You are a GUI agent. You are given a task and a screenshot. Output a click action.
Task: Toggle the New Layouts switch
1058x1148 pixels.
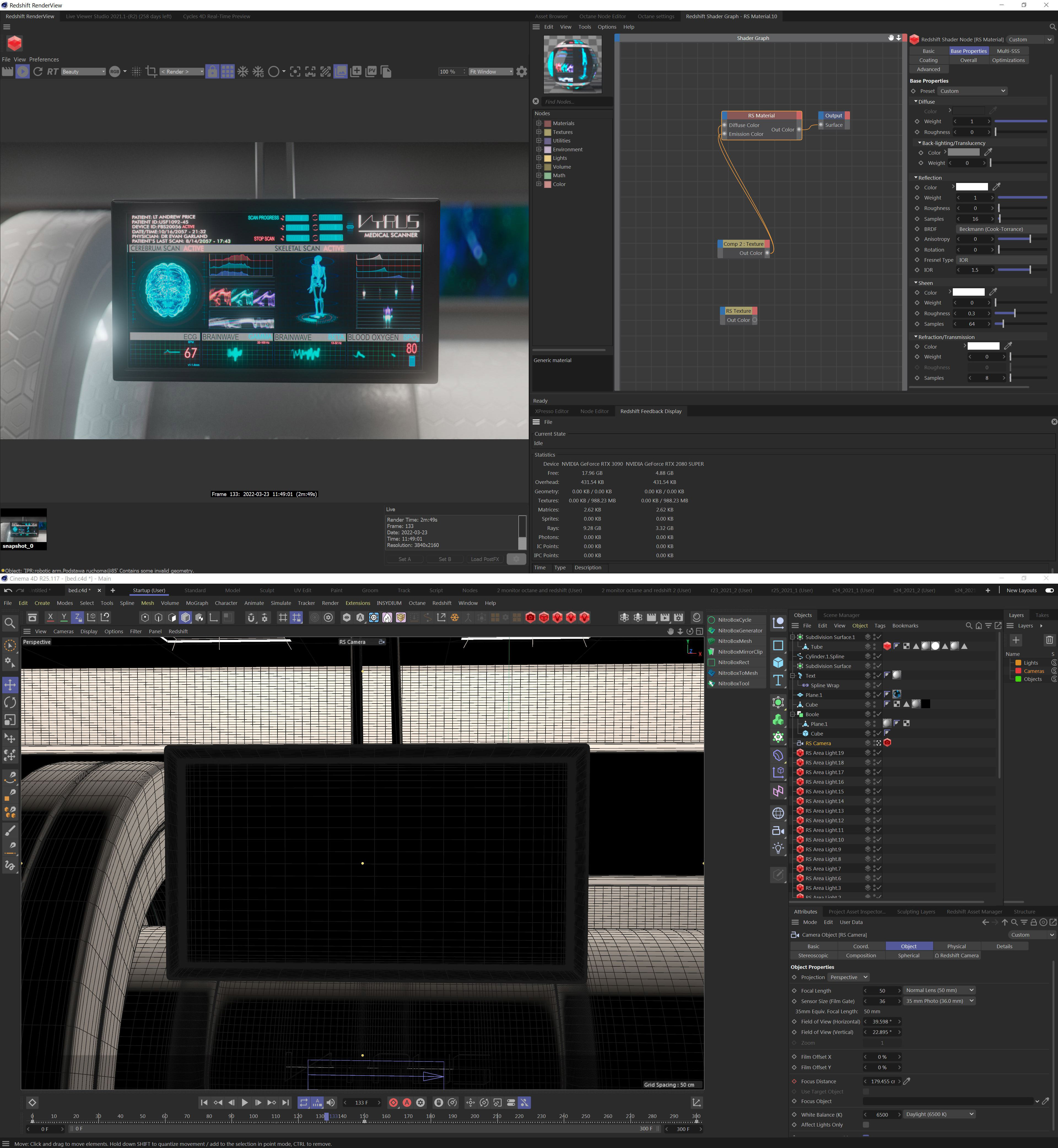tap(1049, 590)
